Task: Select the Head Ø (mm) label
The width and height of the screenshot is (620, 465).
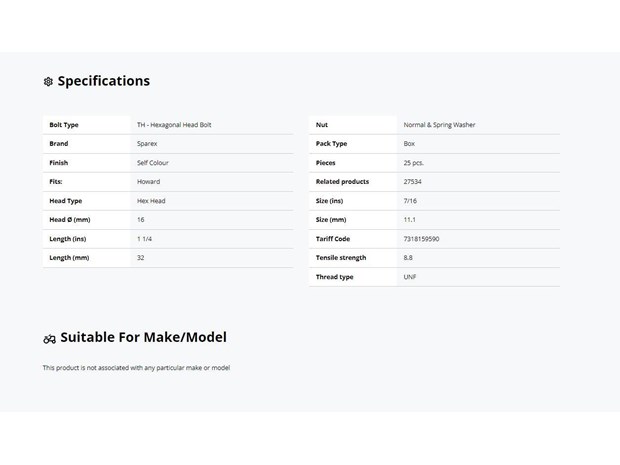Action: (70, 220)
